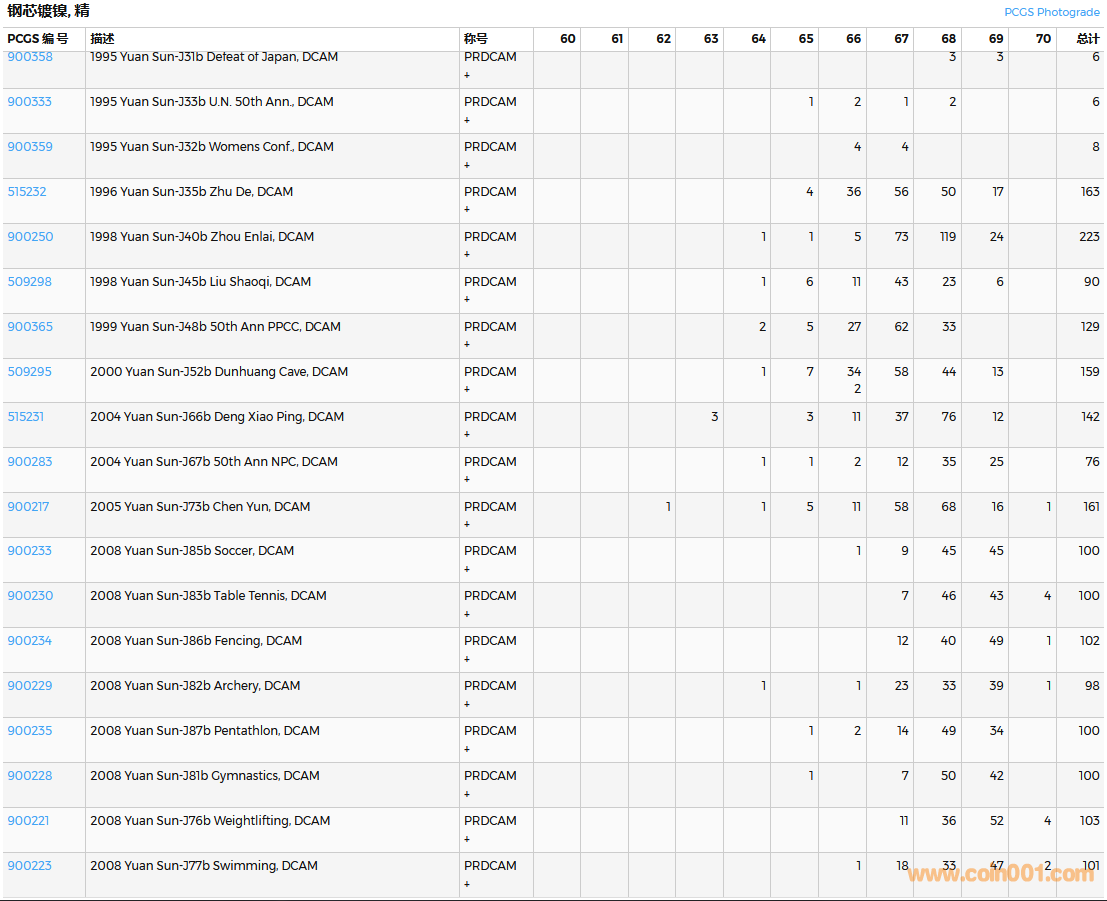Open PCGS number 900333 link
This screenshot has height=901, width=1107.
pyautogui.click(x=30, y=102)
